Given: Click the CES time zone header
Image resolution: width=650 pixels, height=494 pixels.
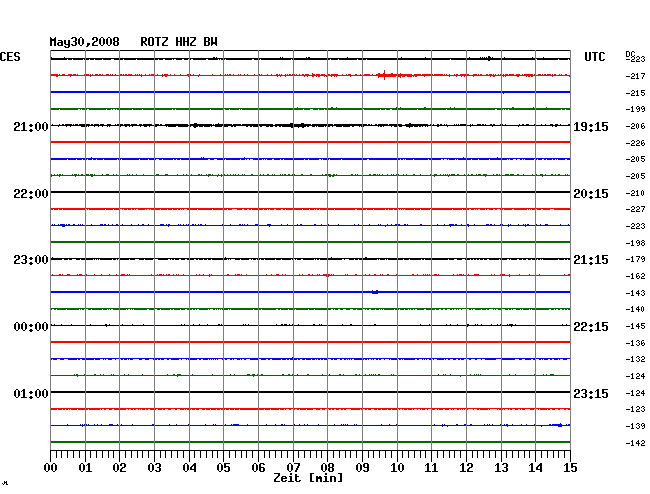Looking at the screenshot, I should 10,57.
